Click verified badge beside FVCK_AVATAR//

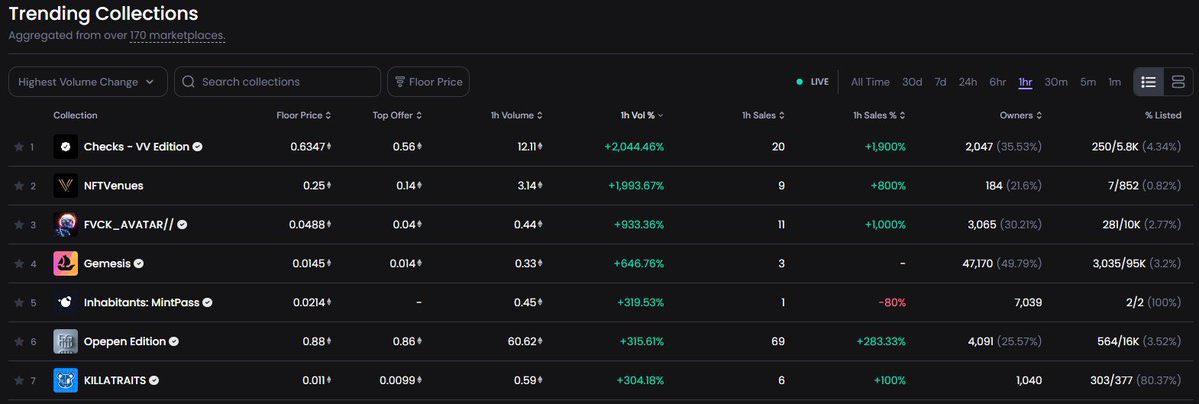[x=183, y=225]
